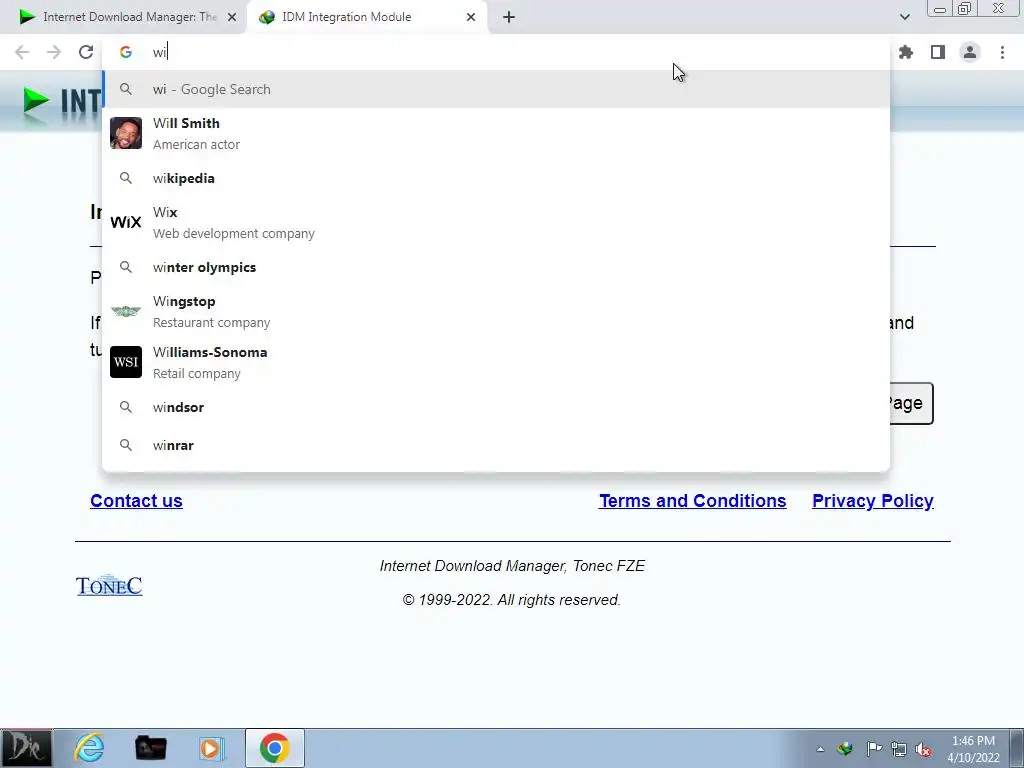The image size is (1024, 768).
Task: Toggle the side panel icon
Action: (x=938, y=52)
